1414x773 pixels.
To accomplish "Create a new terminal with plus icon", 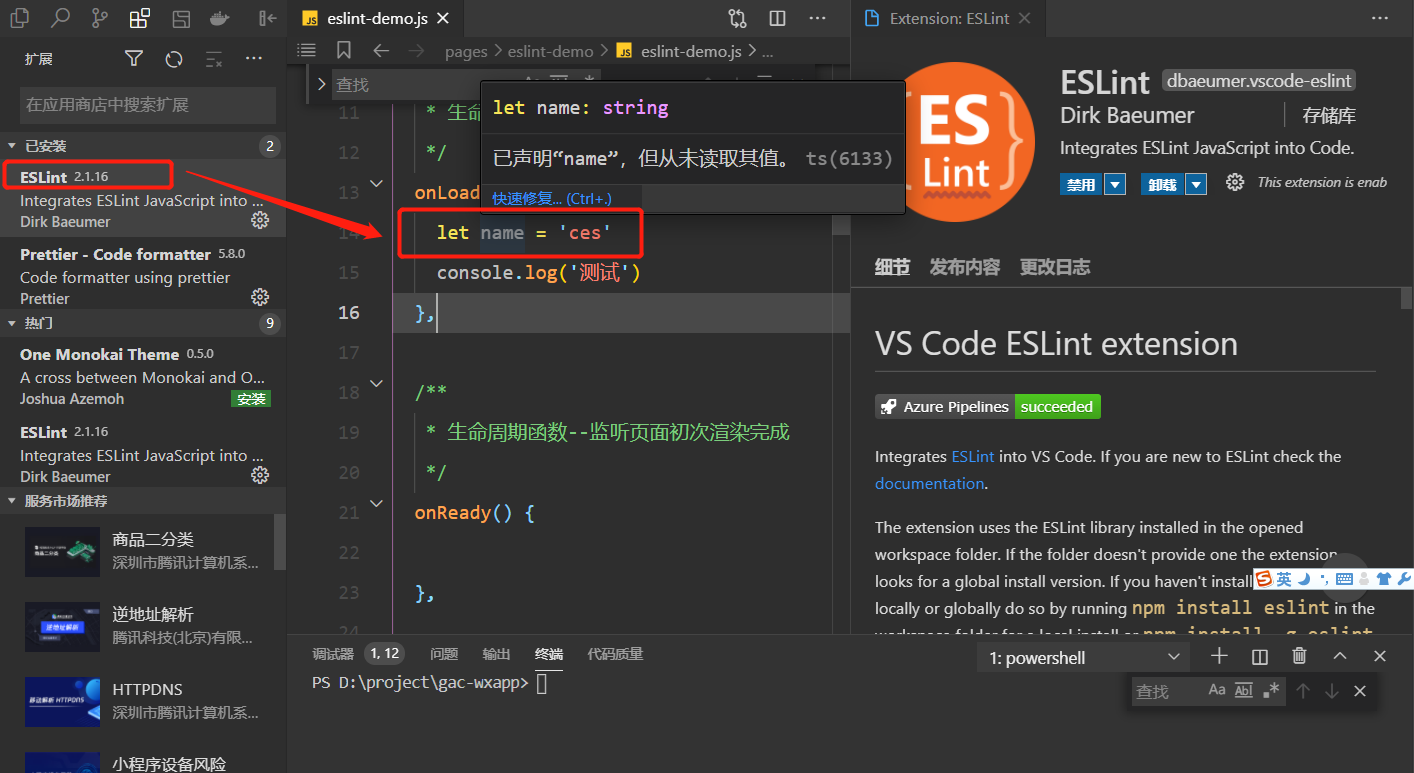I will [x=1219, y=656].
